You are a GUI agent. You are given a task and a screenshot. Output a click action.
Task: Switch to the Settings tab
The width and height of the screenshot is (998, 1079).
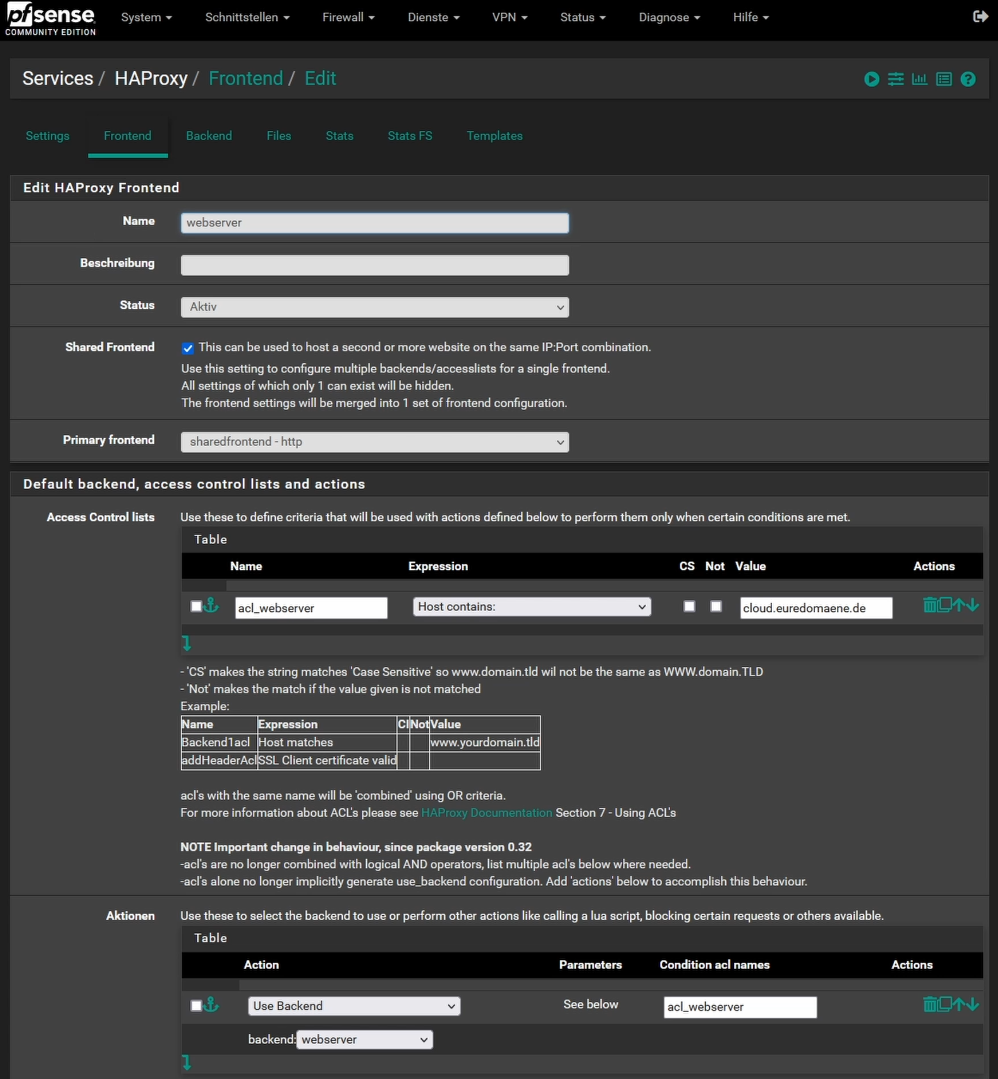47,136
